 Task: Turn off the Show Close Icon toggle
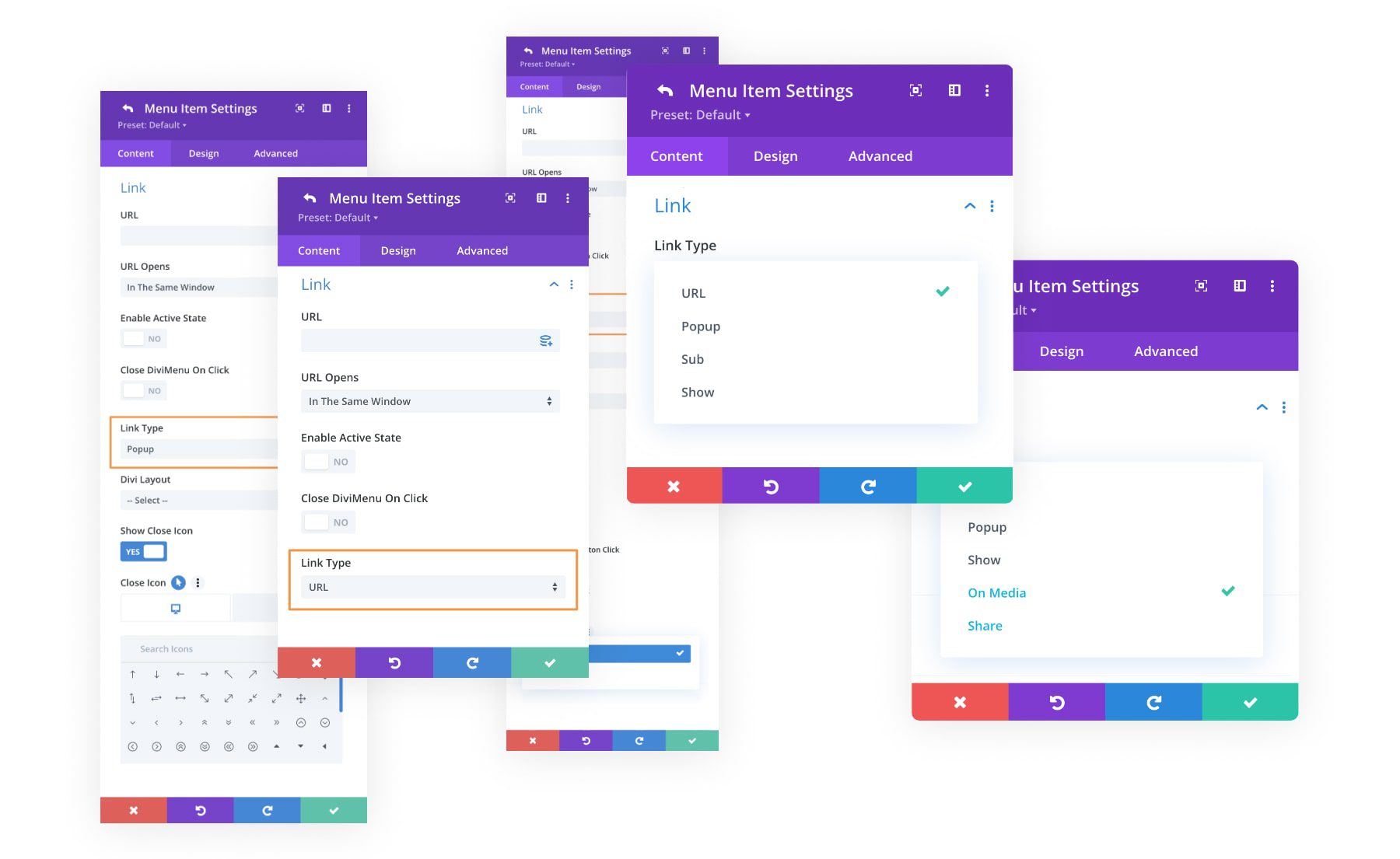point(144,552)
